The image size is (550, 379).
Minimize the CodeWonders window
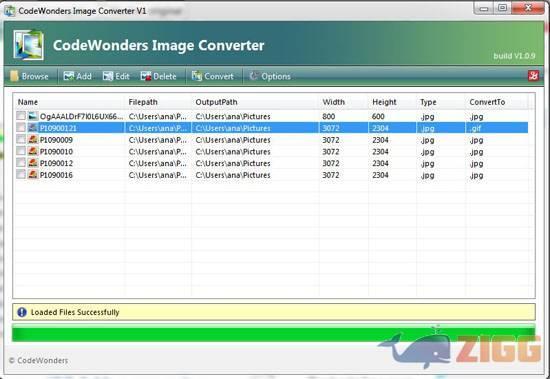(x=484, y=8)
